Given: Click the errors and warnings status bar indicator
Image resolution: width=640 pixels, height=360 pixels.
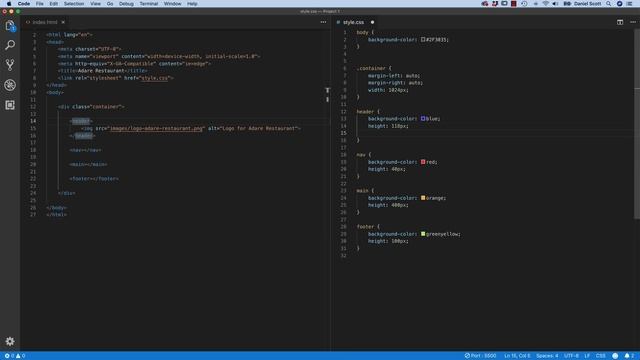Looking at the screenshot, I should coord(15,356).
